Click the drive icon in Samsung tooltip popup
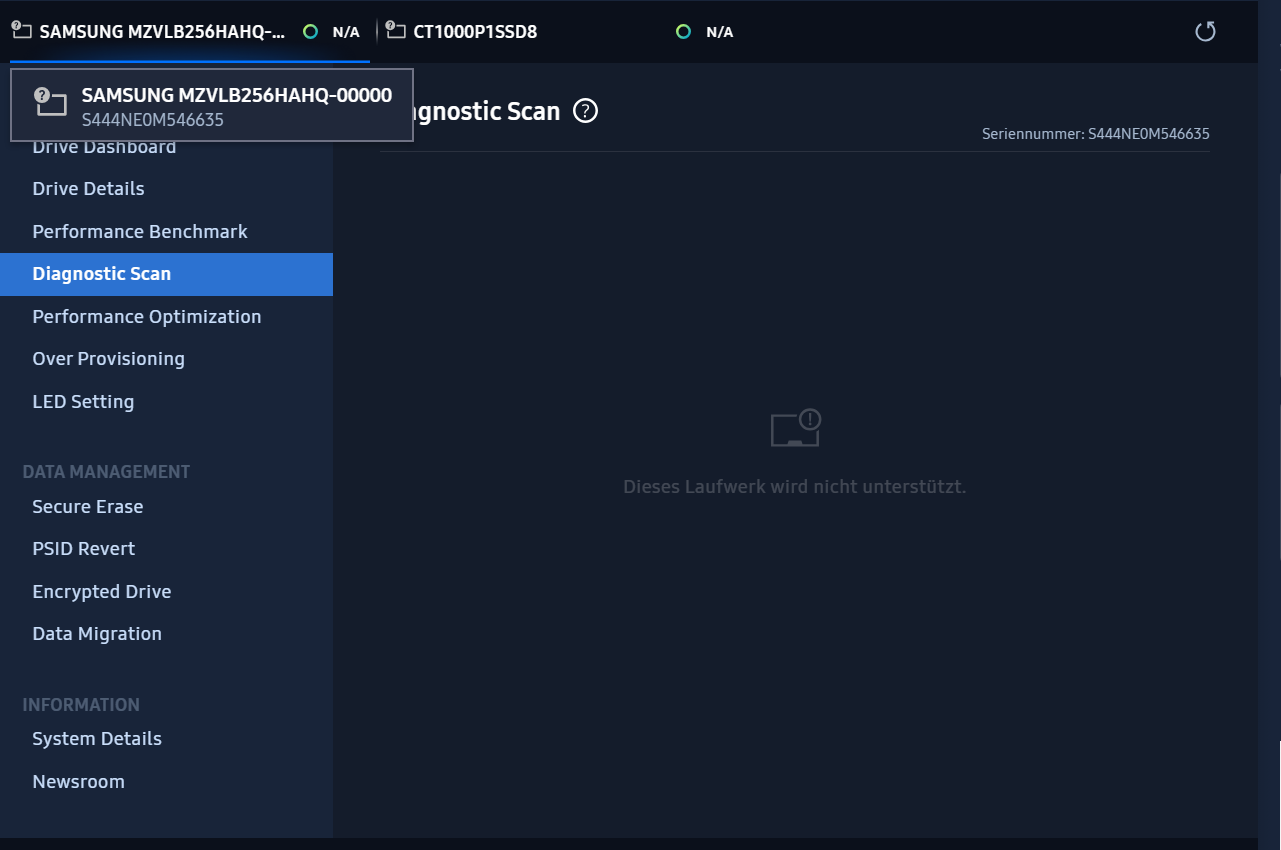This screenshot has width=1281, height=850. click(50, 102)
